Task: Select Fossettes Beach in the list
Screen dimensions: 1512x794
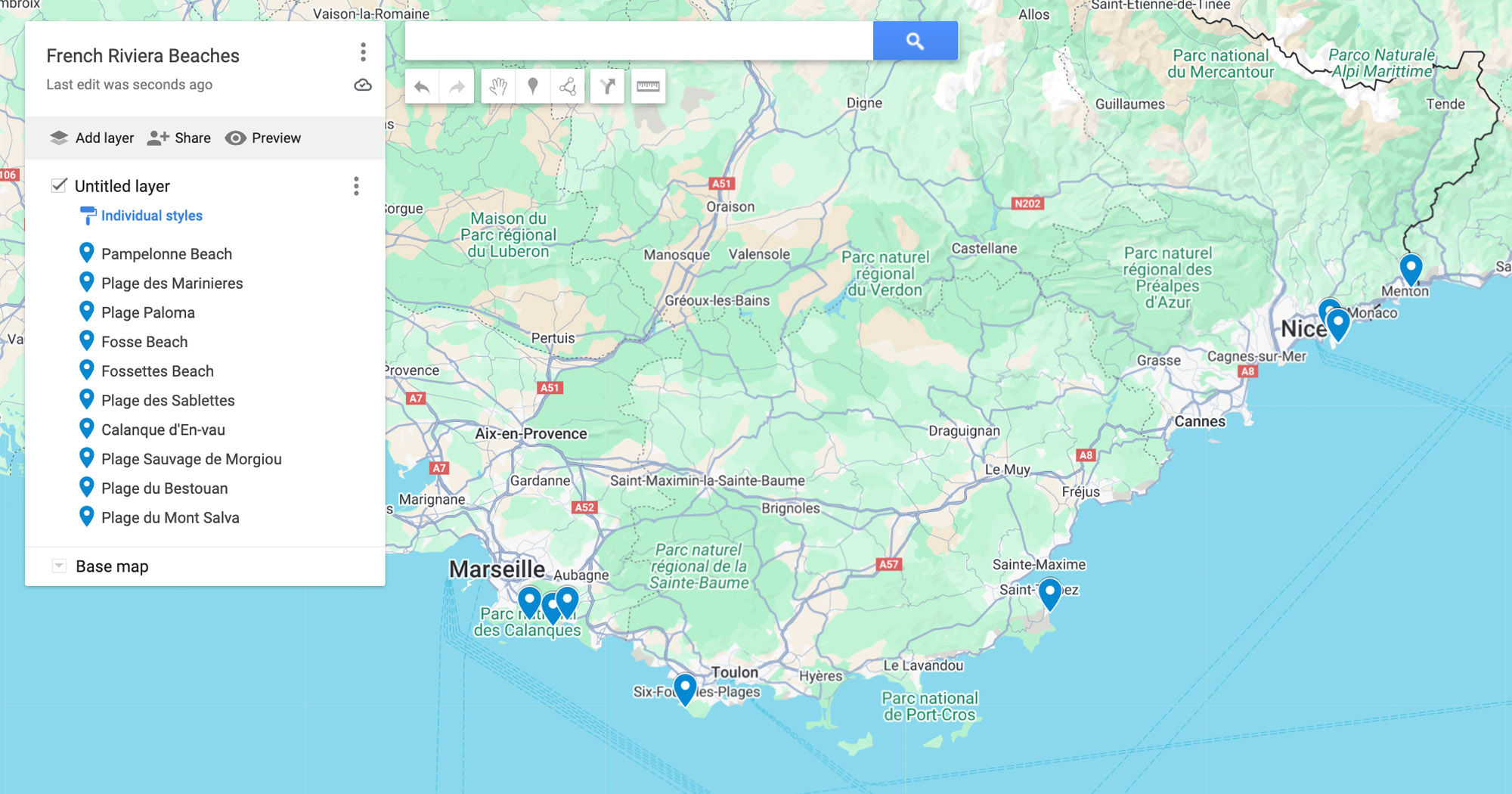Action: (157, 371)
